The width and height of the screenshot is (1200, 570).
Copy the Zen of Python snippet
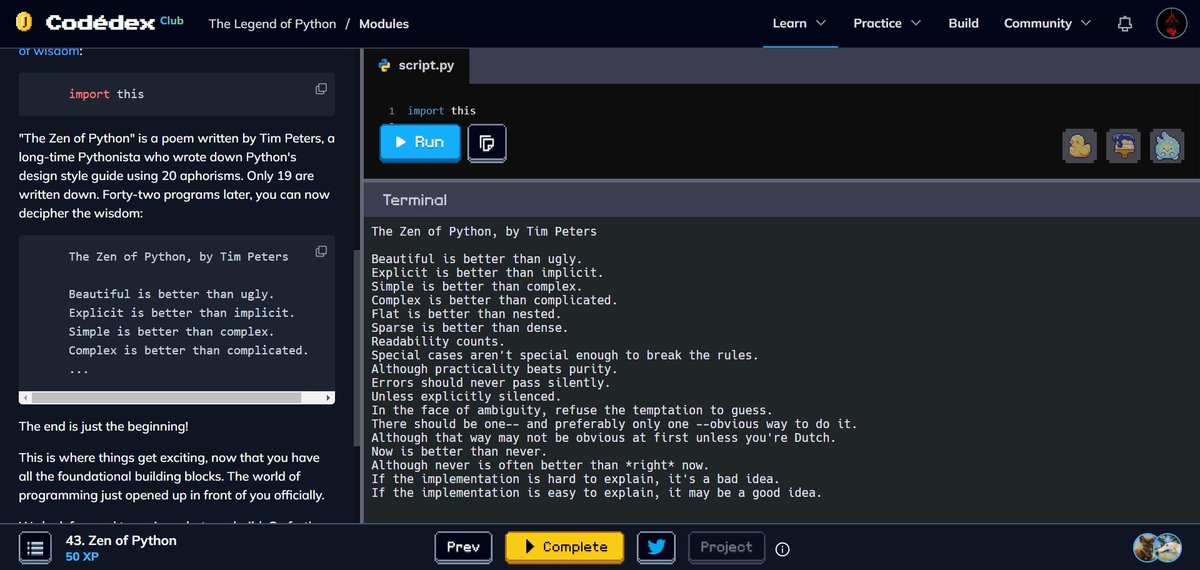[321, 251]
